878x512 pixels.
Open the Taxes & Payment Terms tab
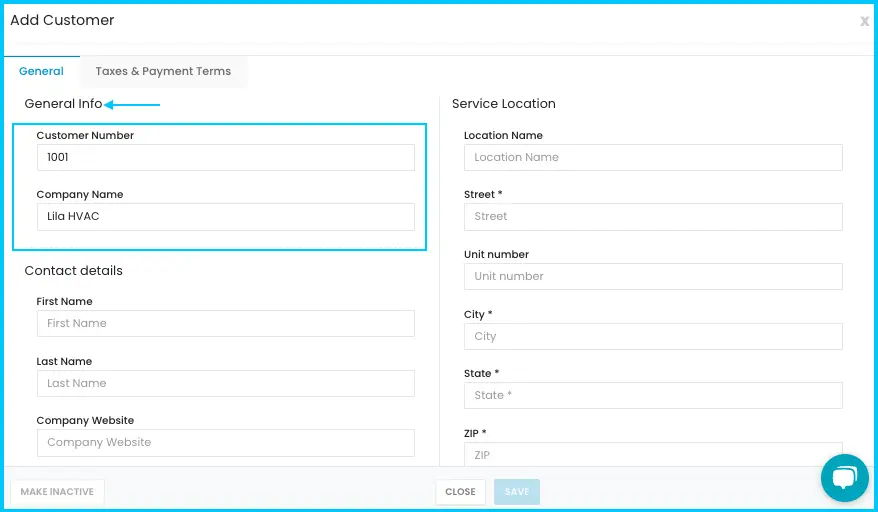[x=163, y=71]
